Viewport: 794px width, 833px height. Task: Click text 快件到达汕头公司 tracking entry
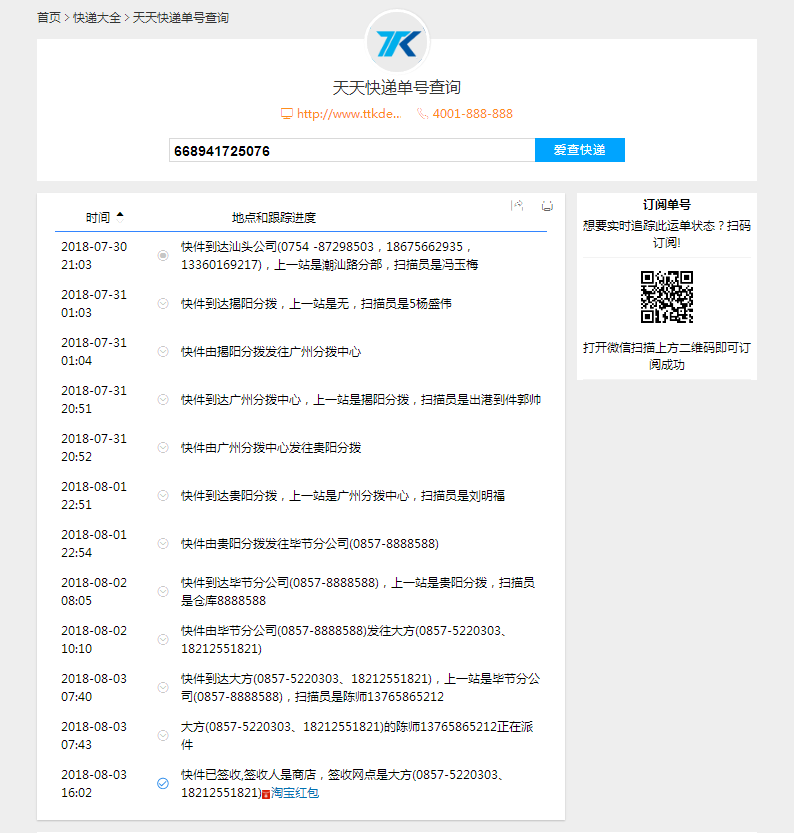coord(329,256)
